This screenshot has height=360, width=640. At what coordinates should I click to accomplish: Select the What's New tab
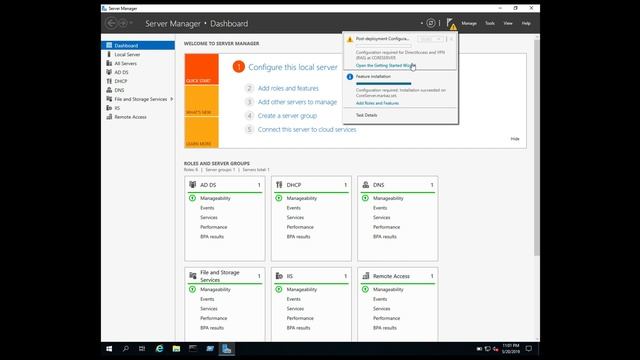click(x=202, y=100)
